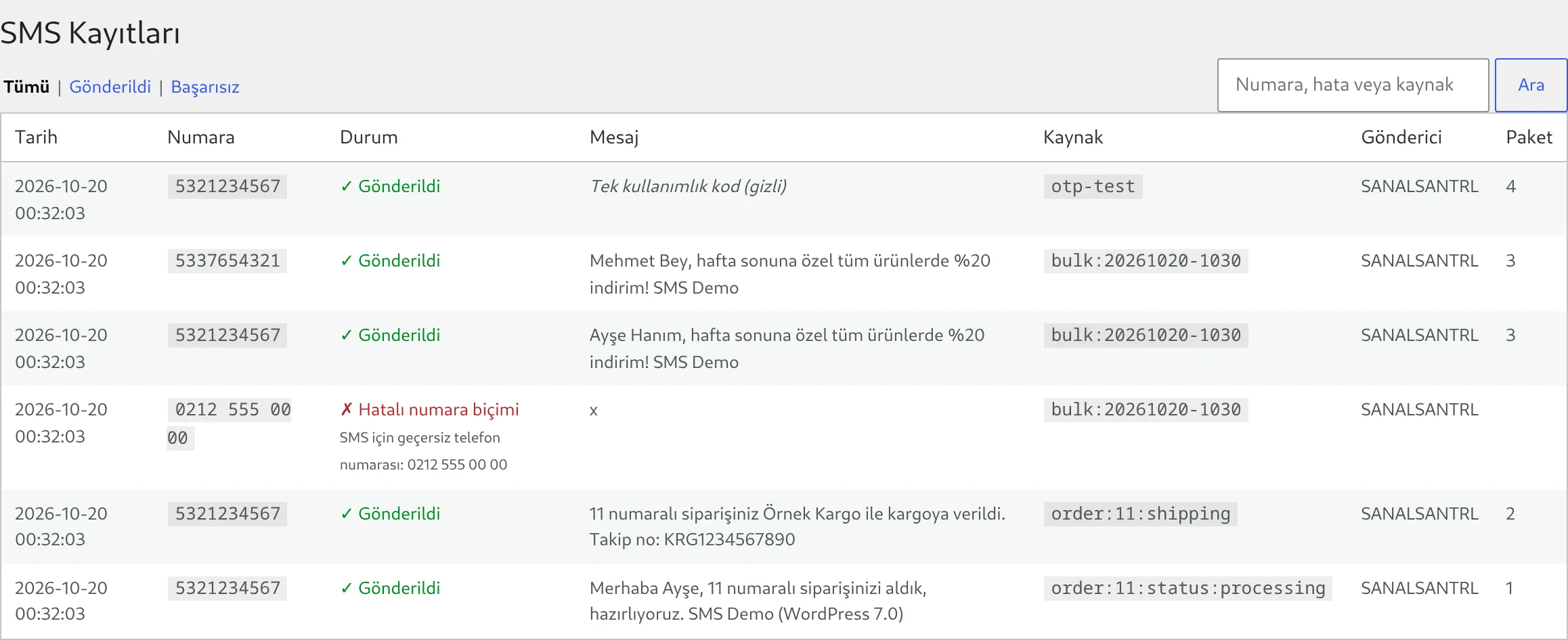The width and height of the screenshot is (1568, 640).
Task: Select number 5337654321
Action: point(227,261)
